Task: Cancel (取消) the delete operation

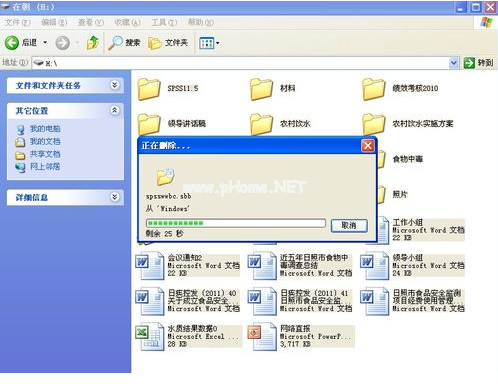Action: coord(349,226)
